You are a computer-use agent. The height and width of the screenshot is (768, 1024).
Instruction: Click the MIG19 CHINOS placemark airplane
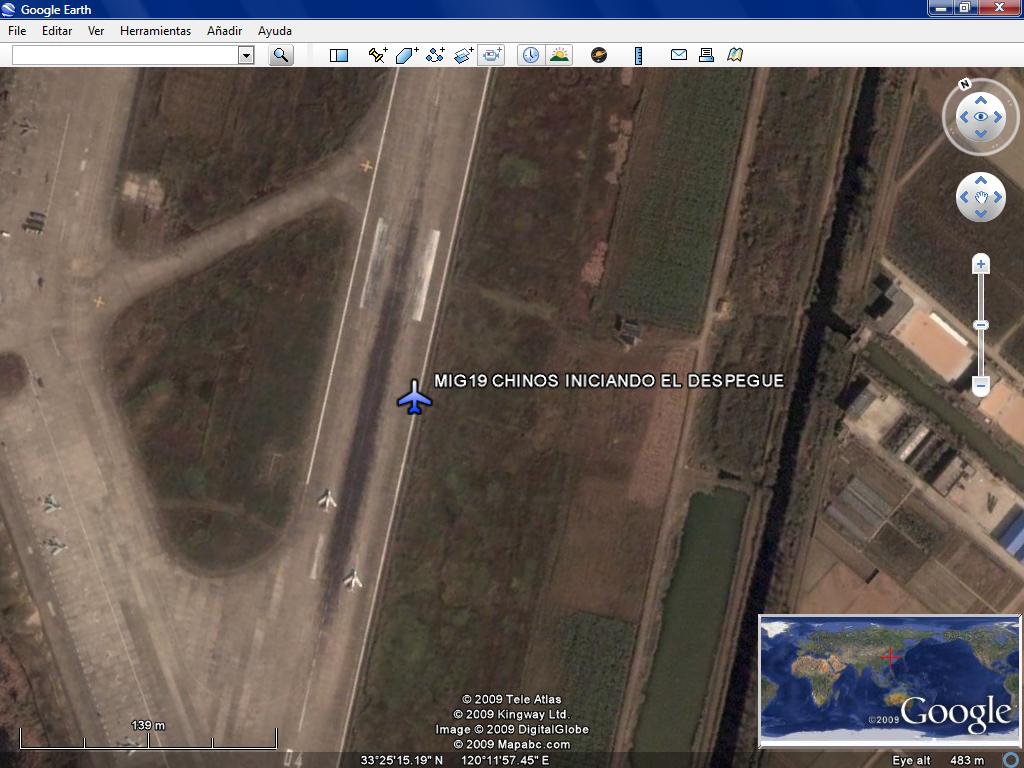click(414, 397)
